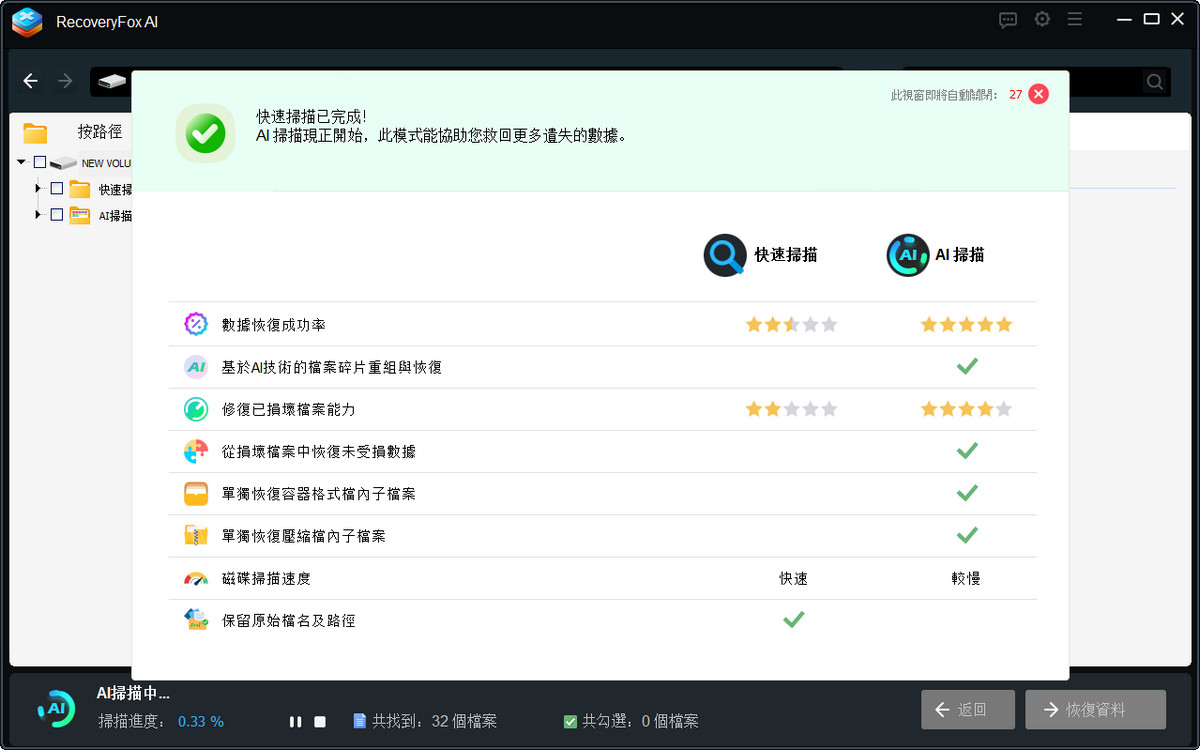The width and height of the screenshot is (1200, 750).
Task: Click the 共勾選 green check icon
Action: coord(570,721)
